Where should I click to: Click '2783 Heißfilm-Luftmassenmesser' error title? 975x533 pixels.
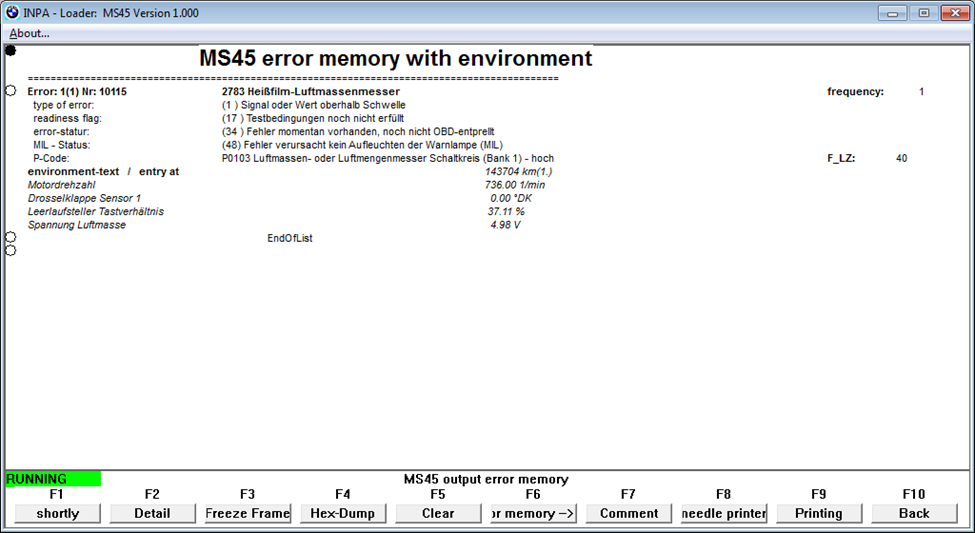tap(310, 91)
